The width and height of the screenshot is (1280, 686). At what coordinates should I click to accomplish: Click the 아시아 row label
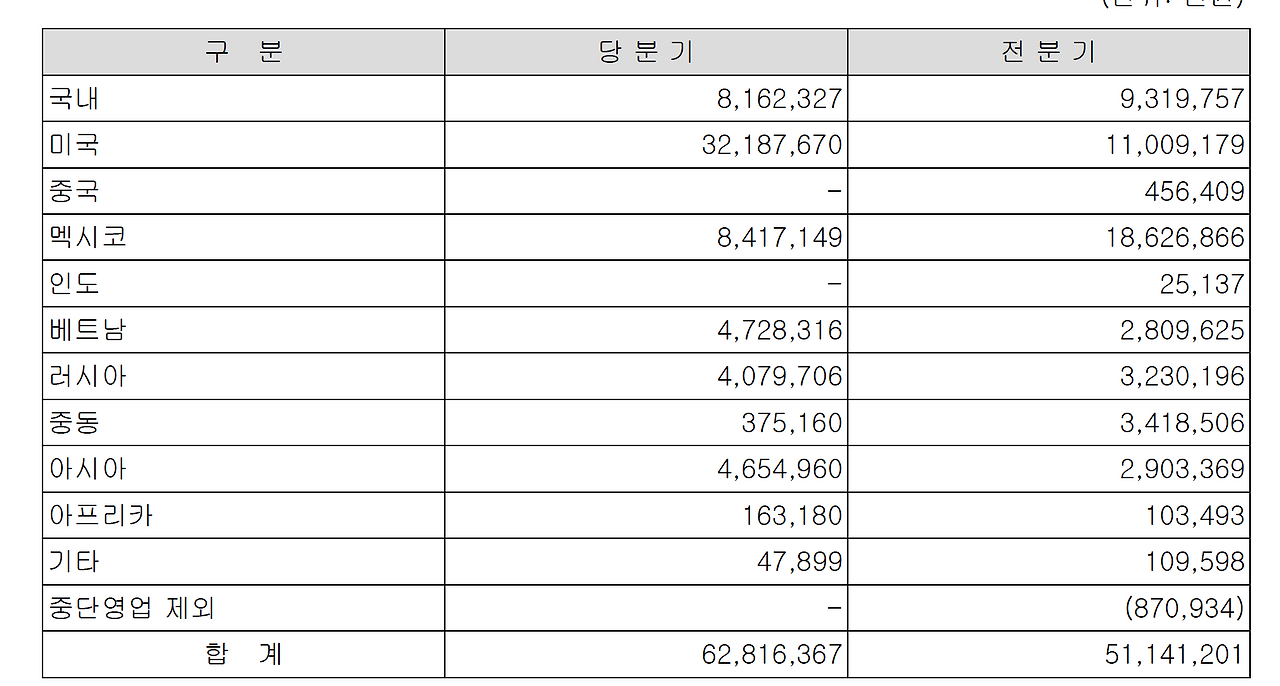click(x=88, y=469)
